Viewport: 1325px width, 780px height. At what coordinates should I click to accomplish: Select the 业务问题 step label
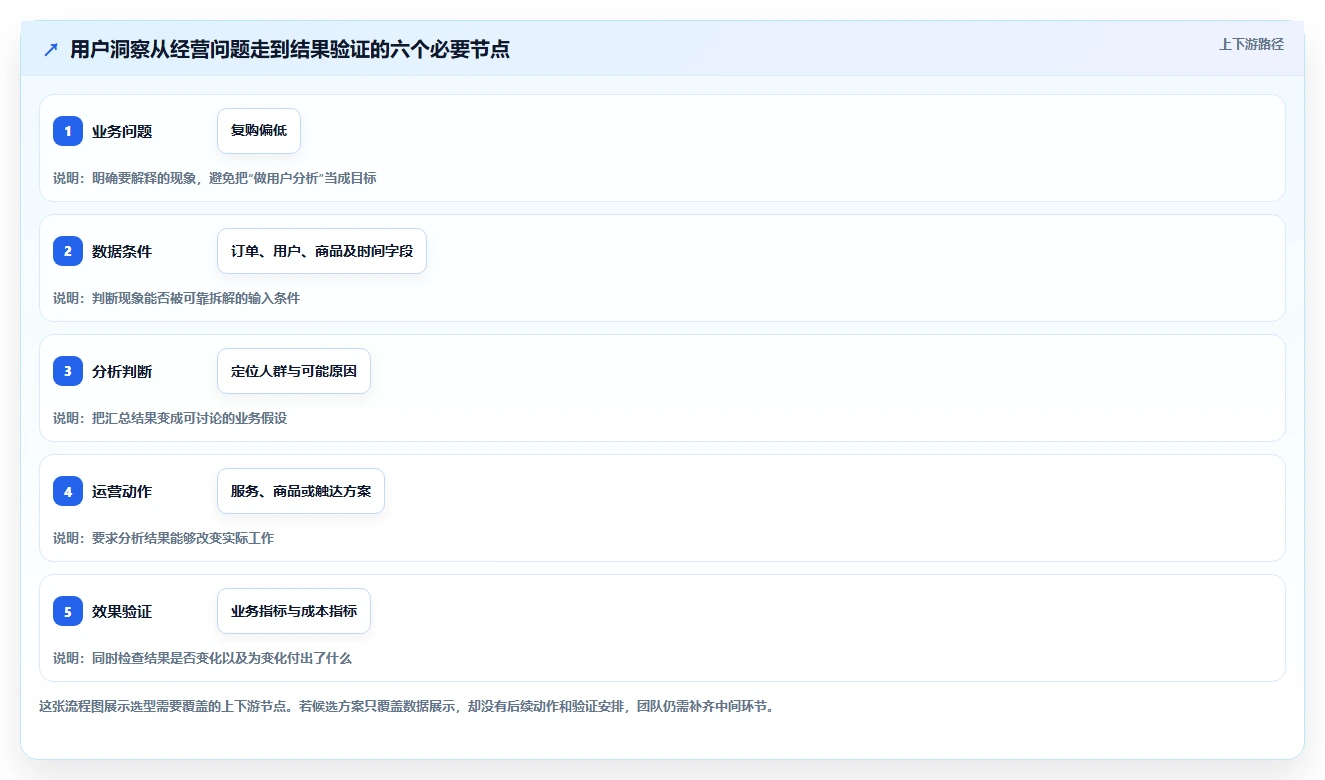pos(122,131)
